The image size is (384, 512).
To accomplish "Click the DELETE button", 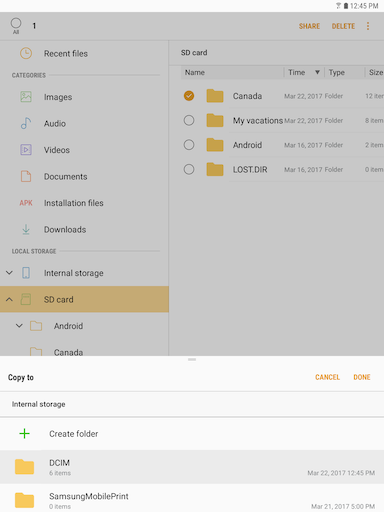I will (x=343, y=26).
